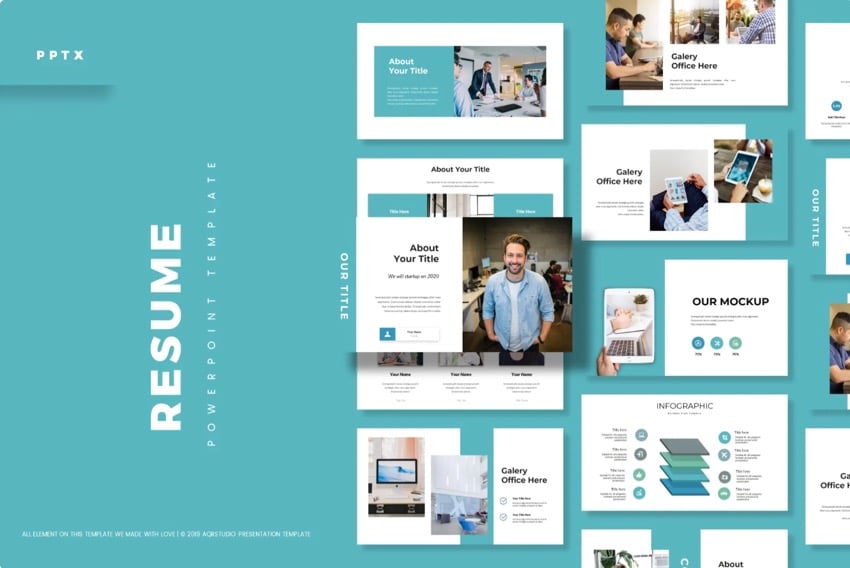Click the large RESUME vertical title
The height and width of the screenshot is (568, 850).
point(165,326)
